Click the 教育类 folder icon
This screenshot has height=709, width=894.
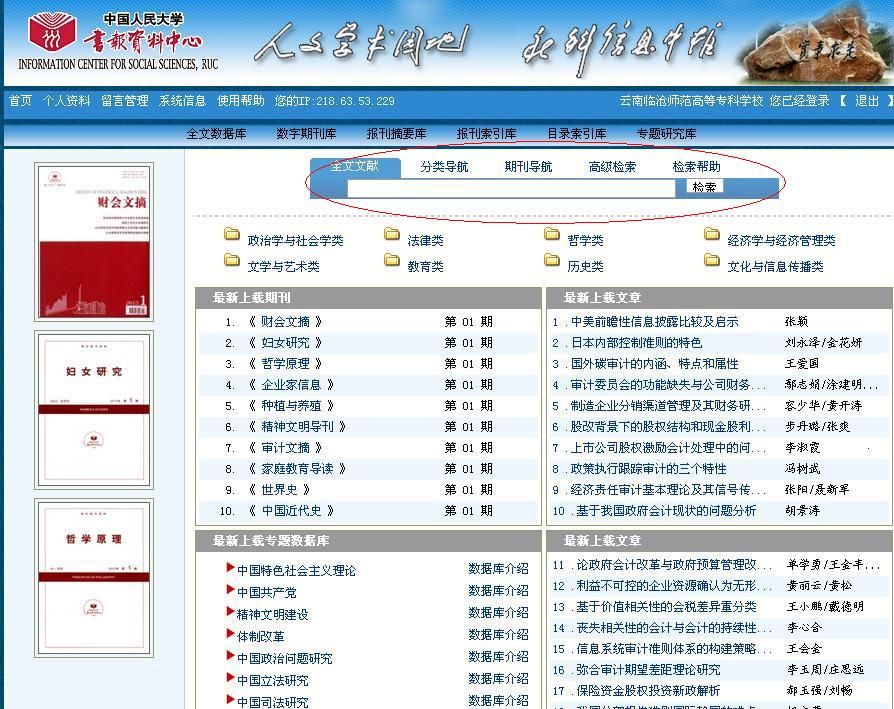coord(392,261)
